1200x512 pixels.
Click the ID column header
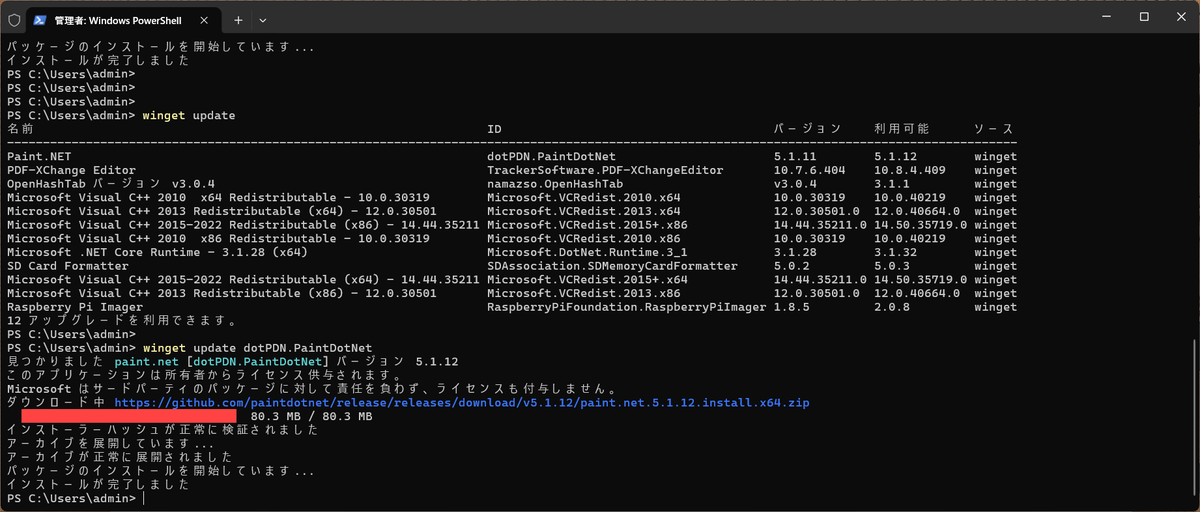click(x=494, y=129)
